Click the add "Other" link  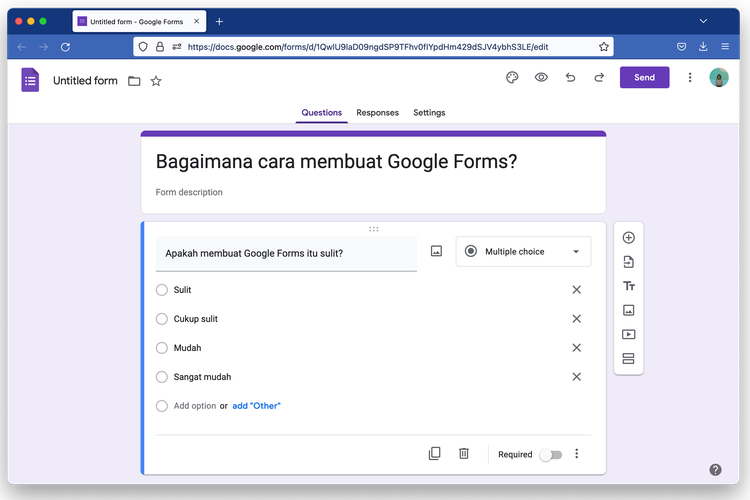pos(256,406)
